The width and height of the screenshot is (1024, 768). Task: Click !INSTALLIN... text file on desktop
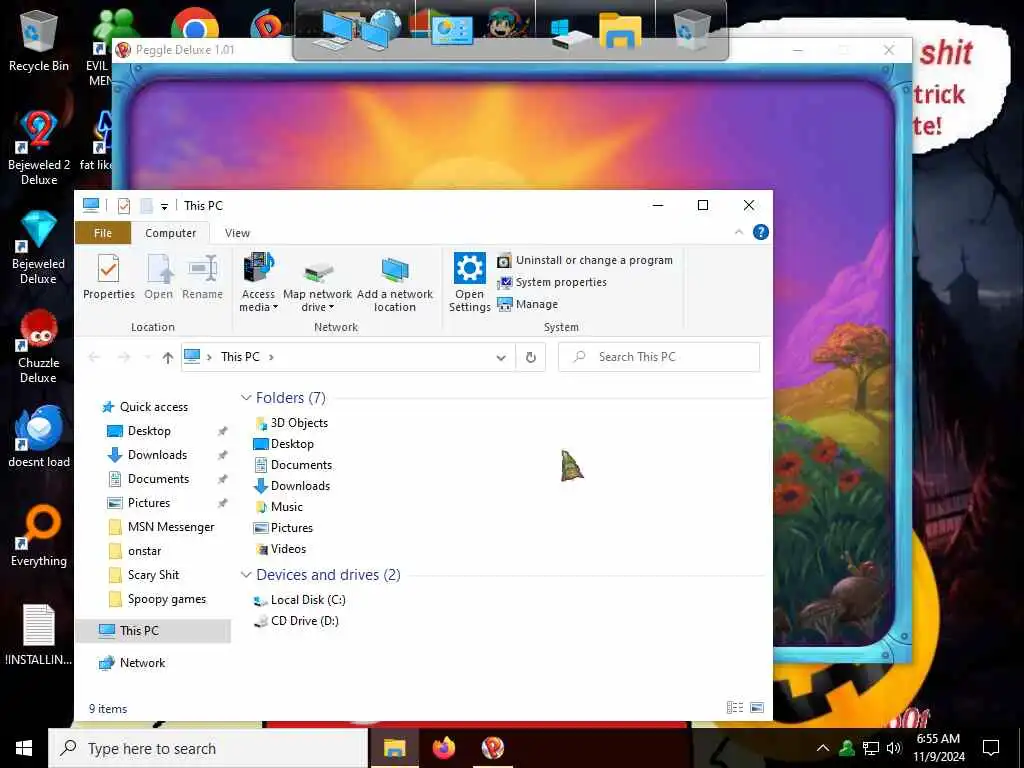39,635
